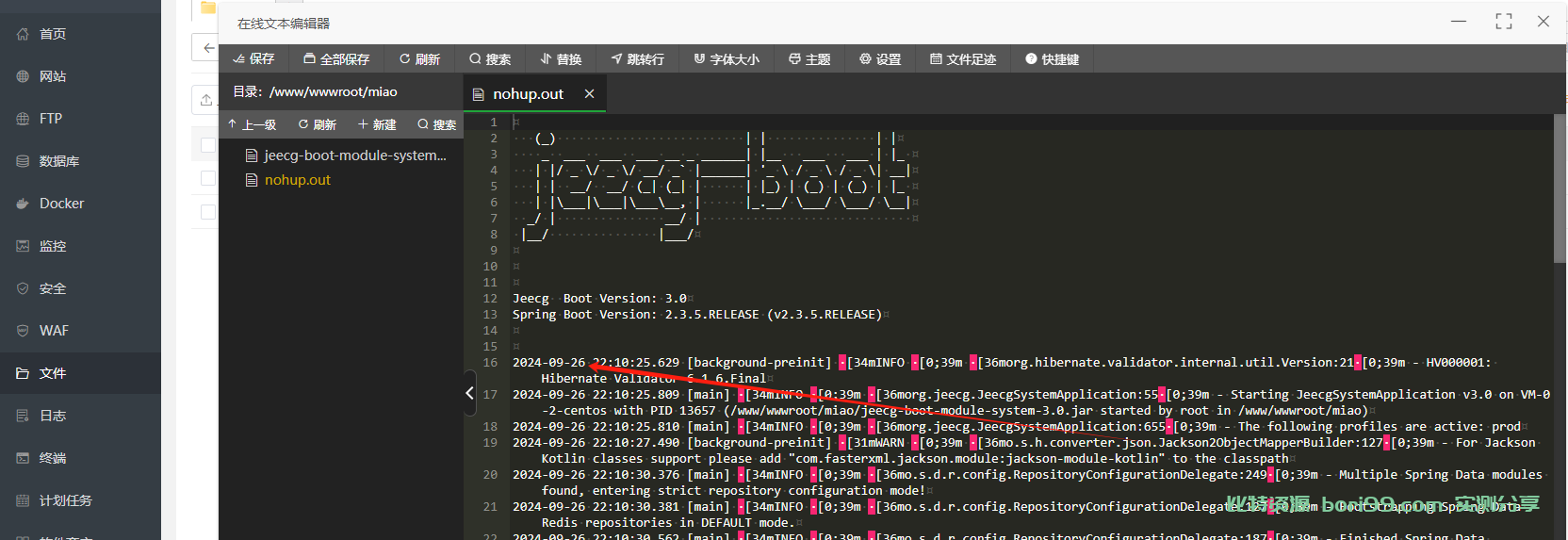This screenshot has height=540, width=1568.
Task: Click the folder icon beside 文件
Action: (23, 373)
